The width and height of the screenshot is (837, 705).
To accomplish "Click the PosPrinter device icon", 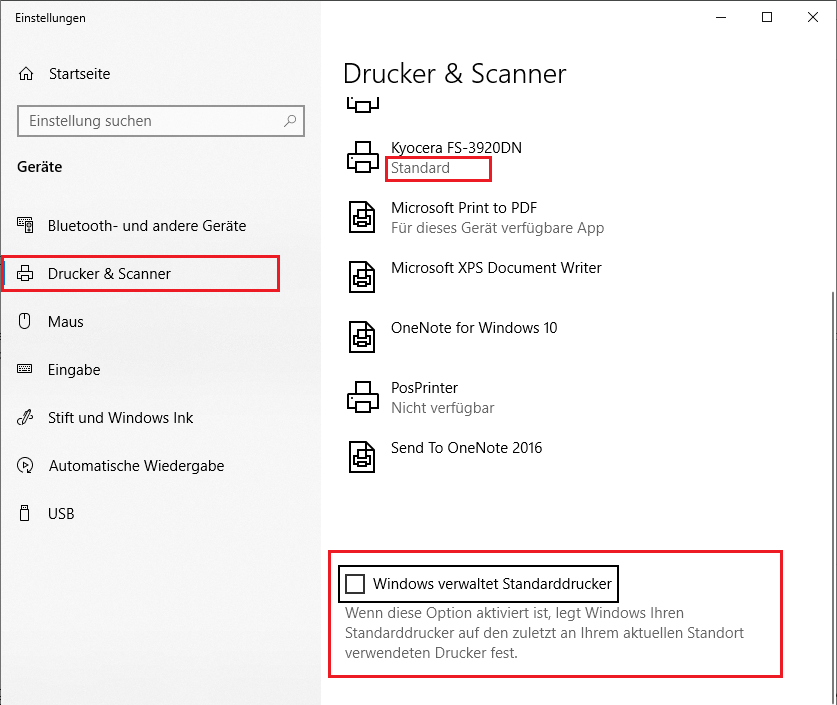I will (362, 397).
